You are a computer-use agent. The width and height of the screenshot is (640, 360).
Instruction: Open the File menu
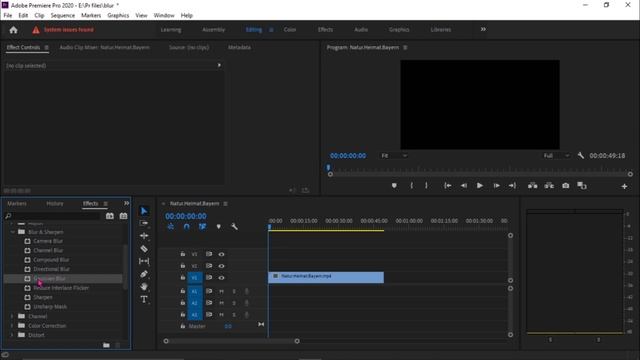[8, 16]
